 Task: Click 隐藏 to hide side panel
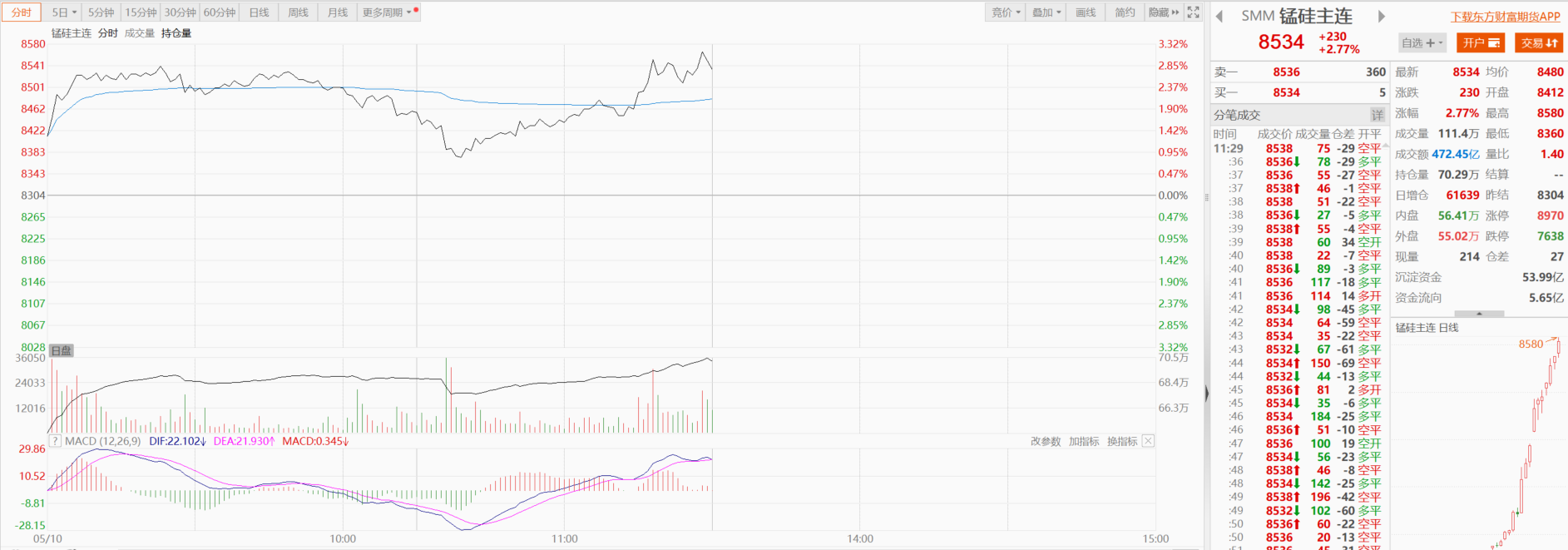(1164, 12)
